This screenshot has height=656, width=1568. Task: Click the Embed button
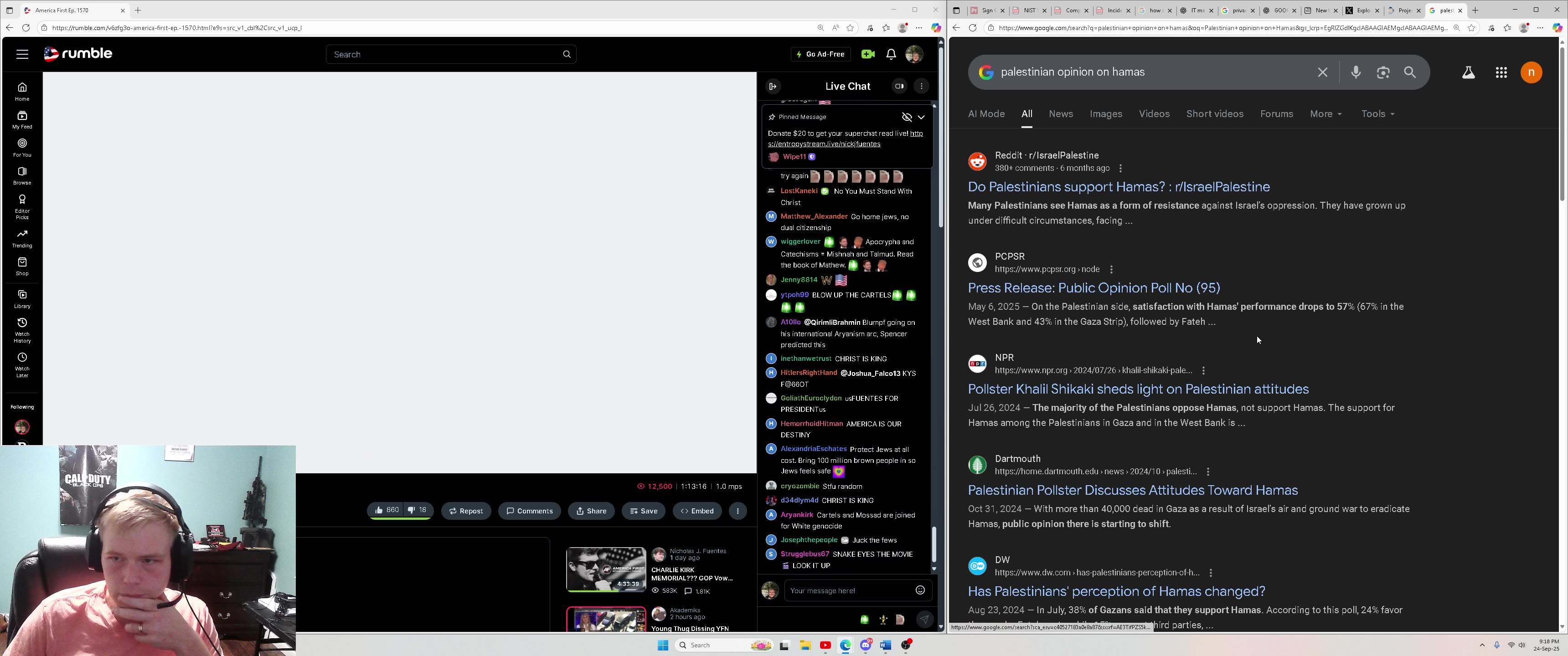(x=697, y=511)
